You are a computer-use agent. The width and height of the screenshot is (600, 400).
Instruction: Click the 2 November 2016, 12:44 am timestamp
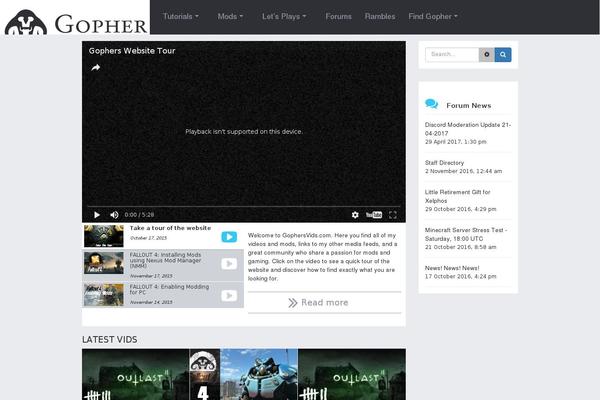463,171
